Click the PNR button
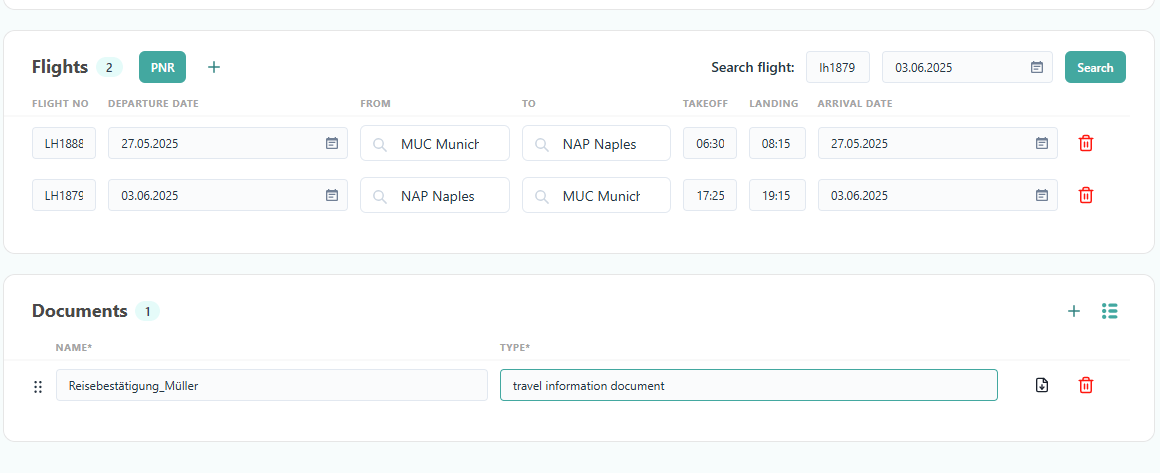Image resolution: width=1160 pixels, height=473 pixels. (162, 67)
